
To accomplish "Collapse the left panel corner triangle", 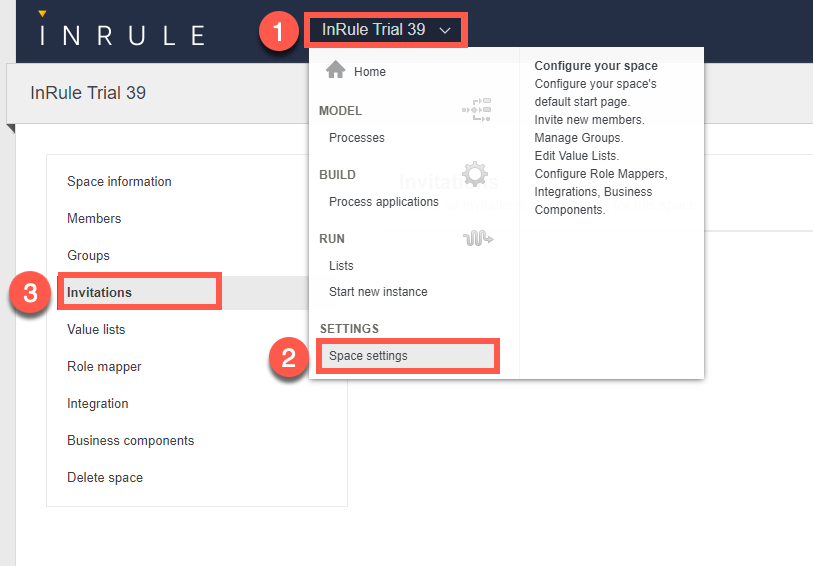I will coord(10,128).
